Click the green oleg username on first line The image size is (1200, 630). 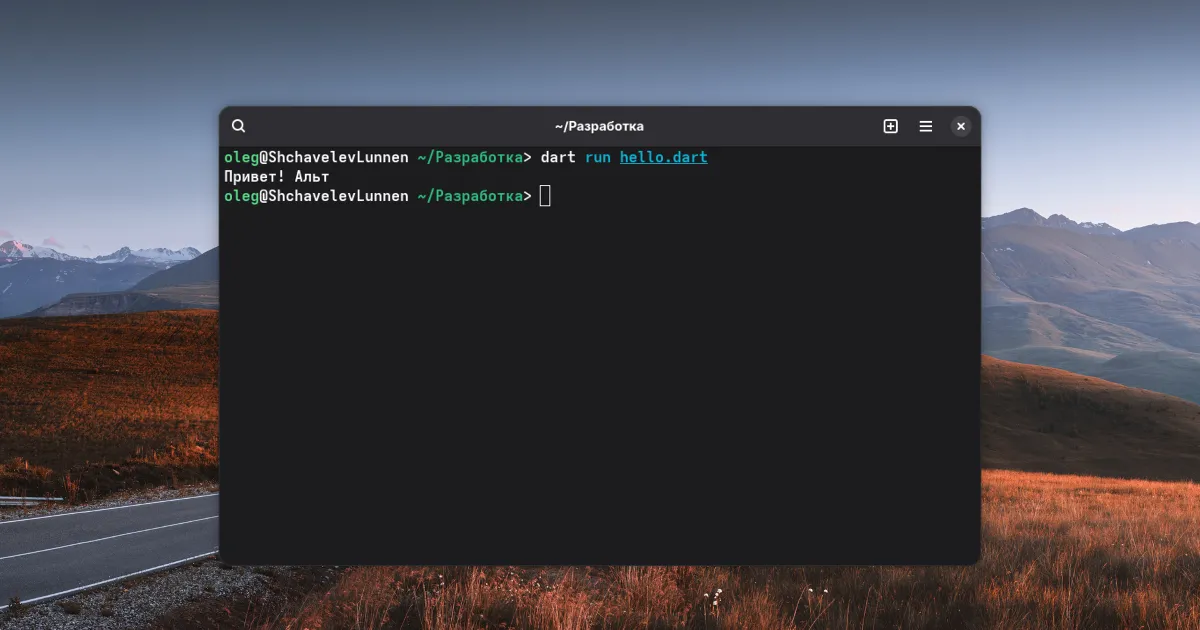[241, 157]
